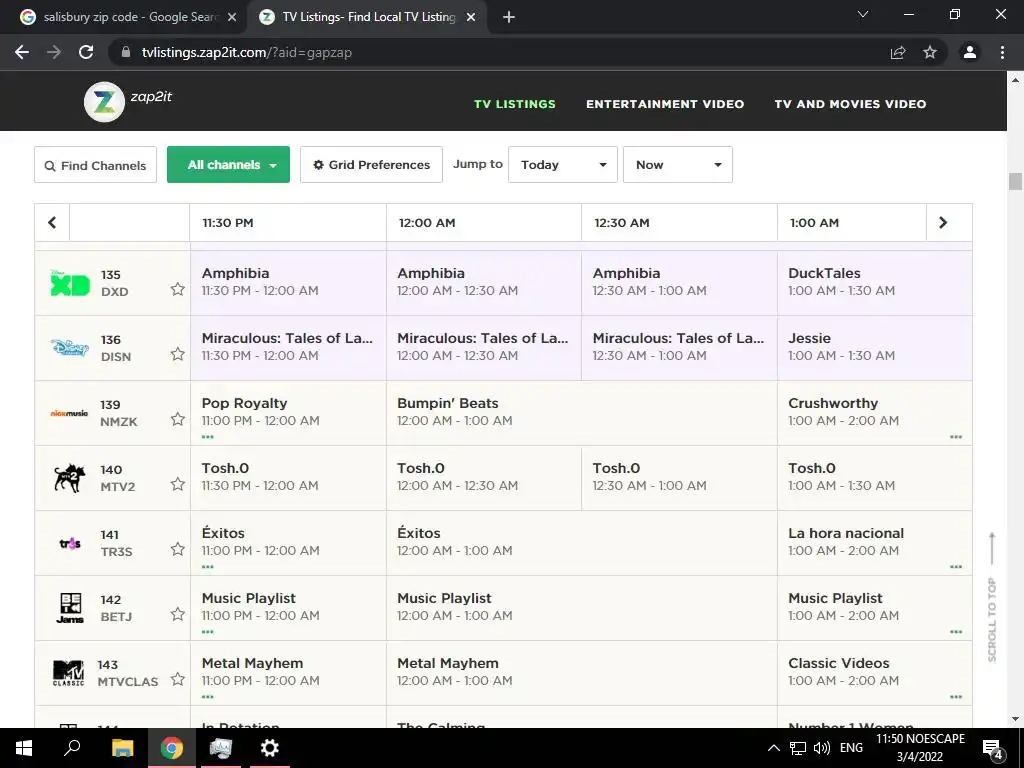The image size is (1024, 768).
Task: Click the Disney XD channel logo
Action: (70, 282)
